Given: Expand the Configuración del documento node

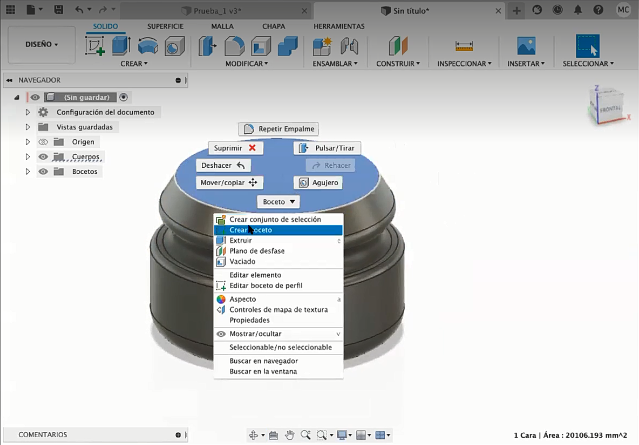Looking at the screenshot, I should coord(28,112).
